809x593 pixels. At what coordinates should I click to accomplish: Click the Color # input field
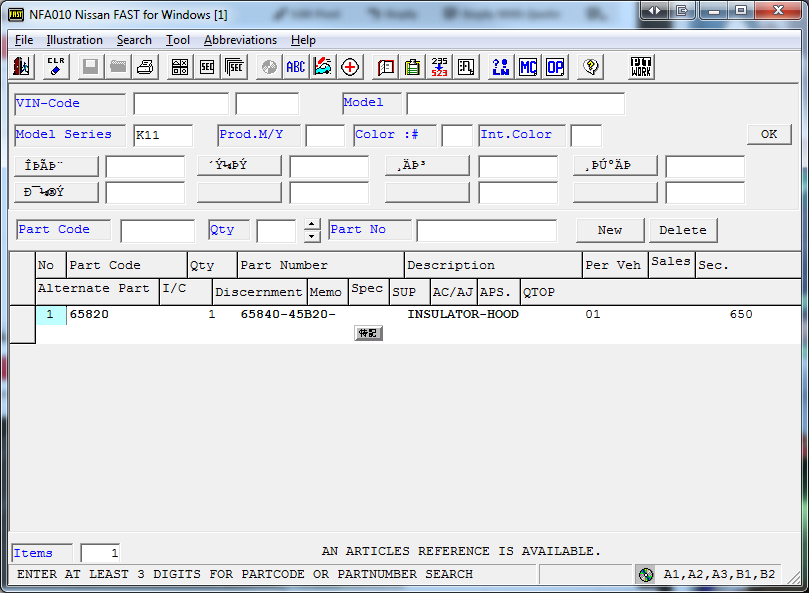[457, 135]
